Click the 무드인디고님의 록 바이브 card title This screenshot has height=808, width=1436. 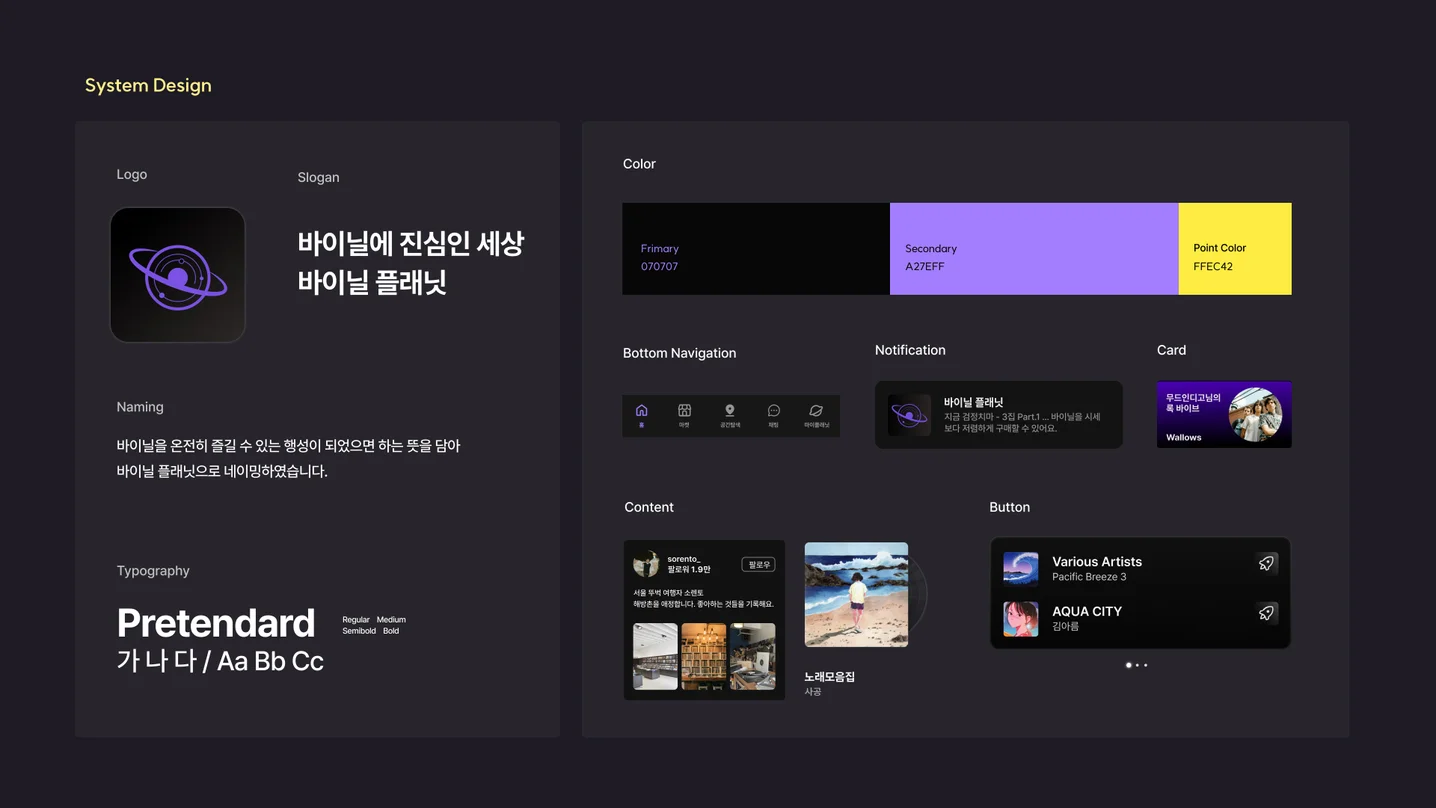pos(1193,403)
